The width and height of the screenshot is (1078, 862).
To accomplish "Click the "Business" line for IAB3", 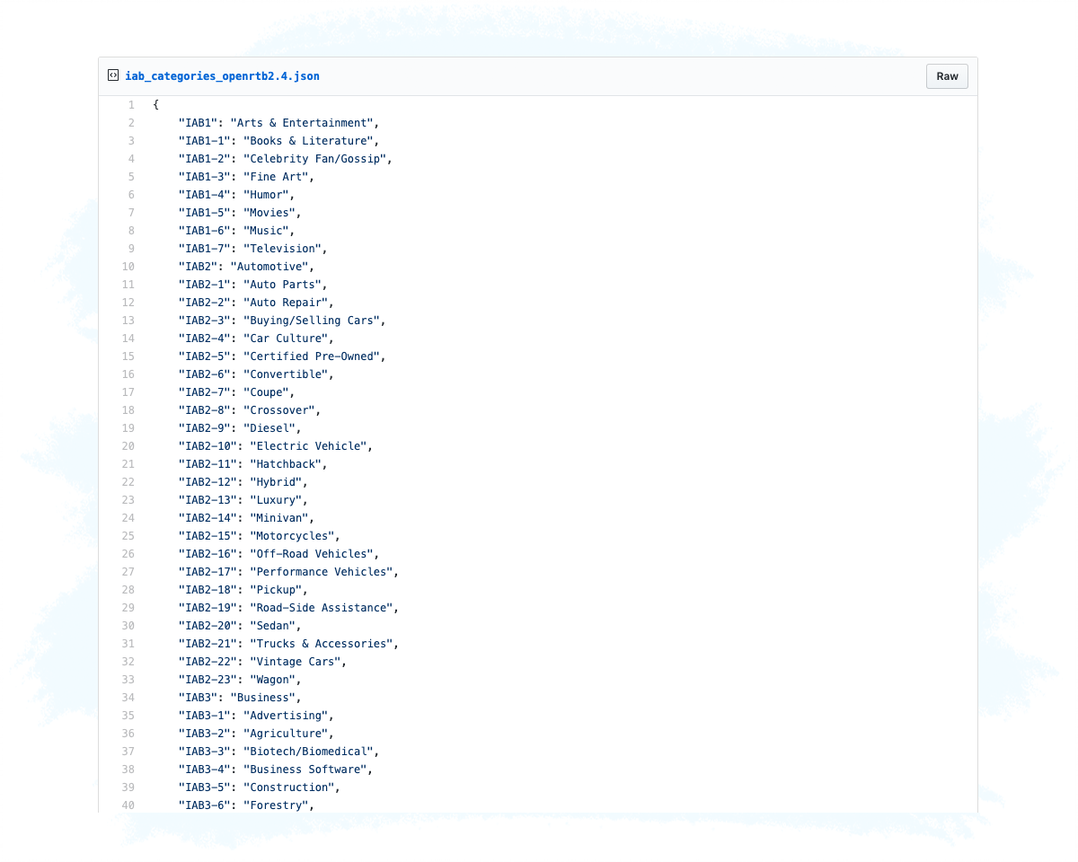I will 239,698.
